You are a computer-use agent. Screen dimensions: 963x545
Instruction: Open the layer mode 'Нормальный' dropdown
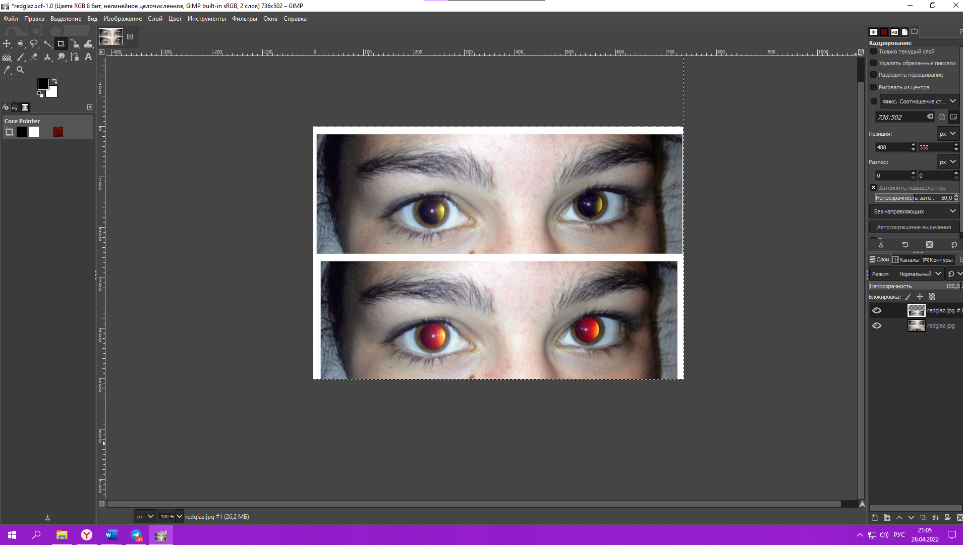(906, 274)
